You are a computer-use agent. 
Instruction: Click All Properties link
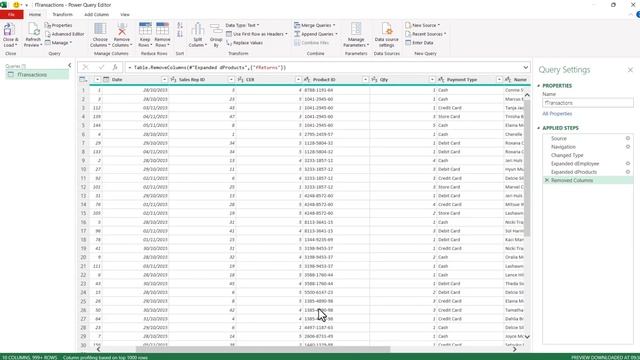pos(557,113)
